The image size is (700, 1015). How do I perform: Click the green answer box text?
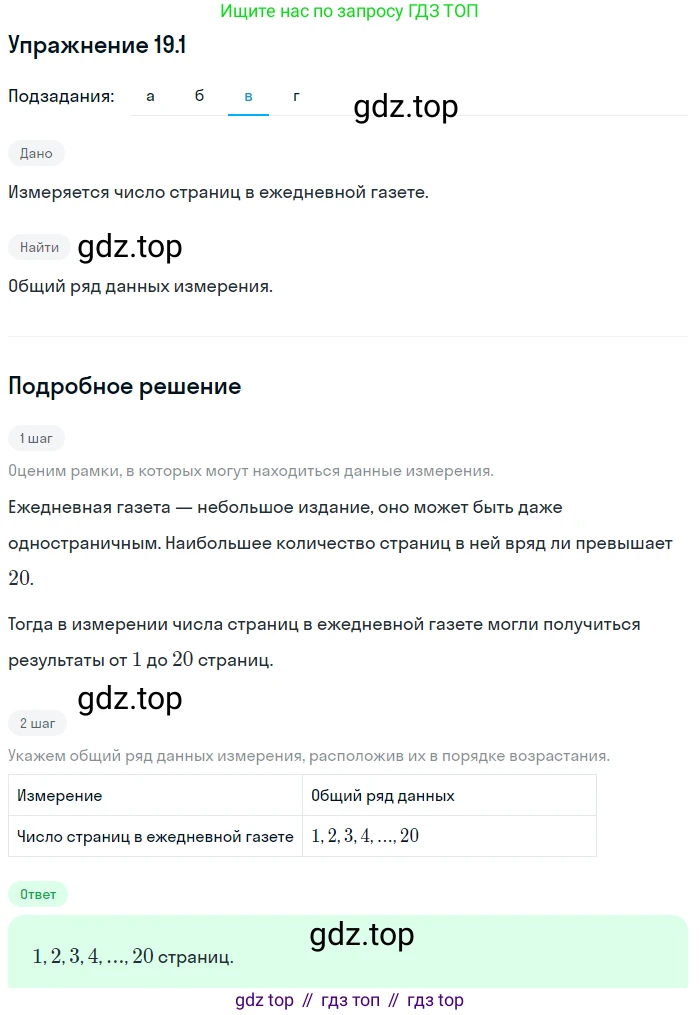133,956
